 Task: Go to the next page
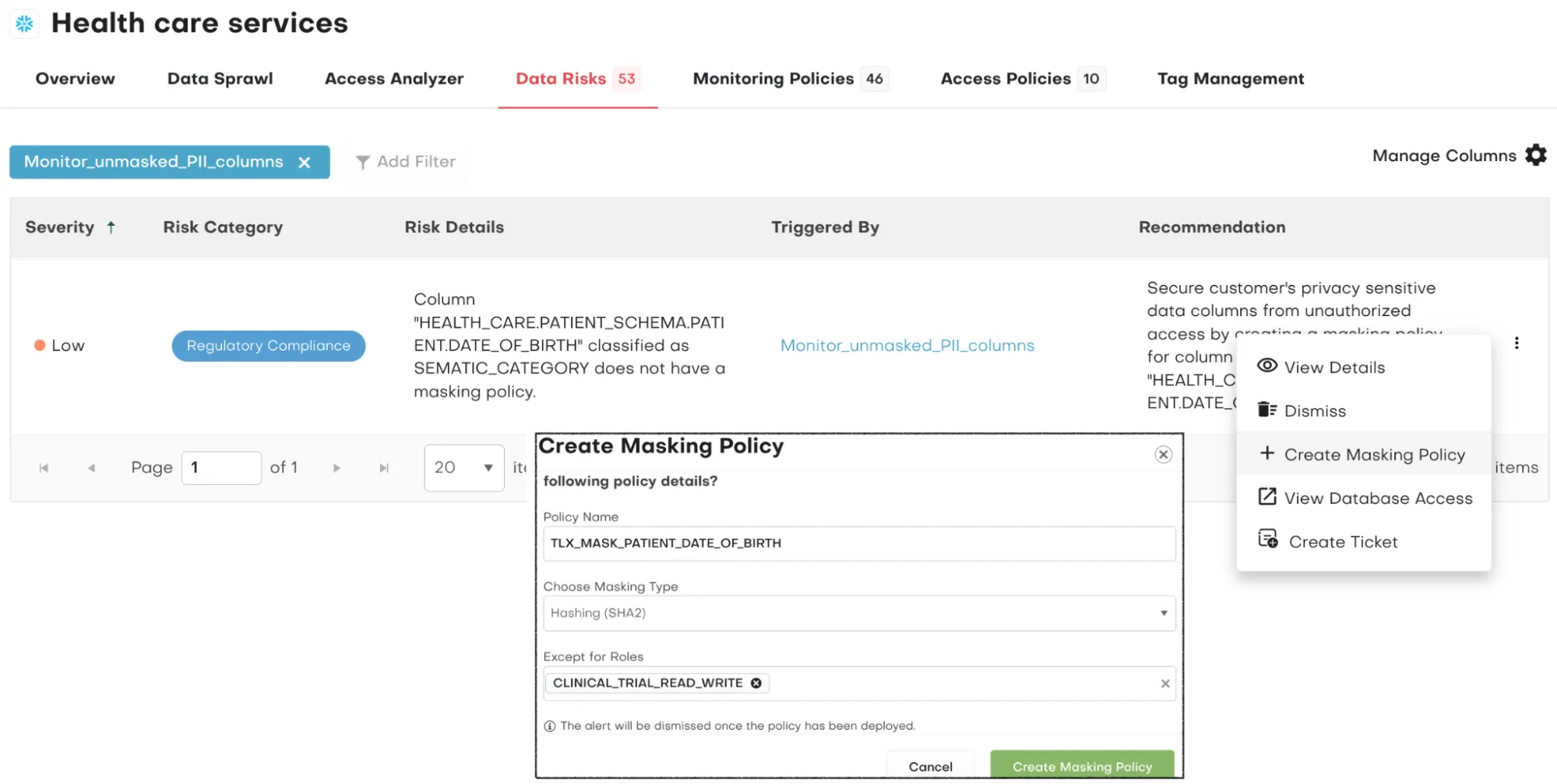[x=336, y=468]
